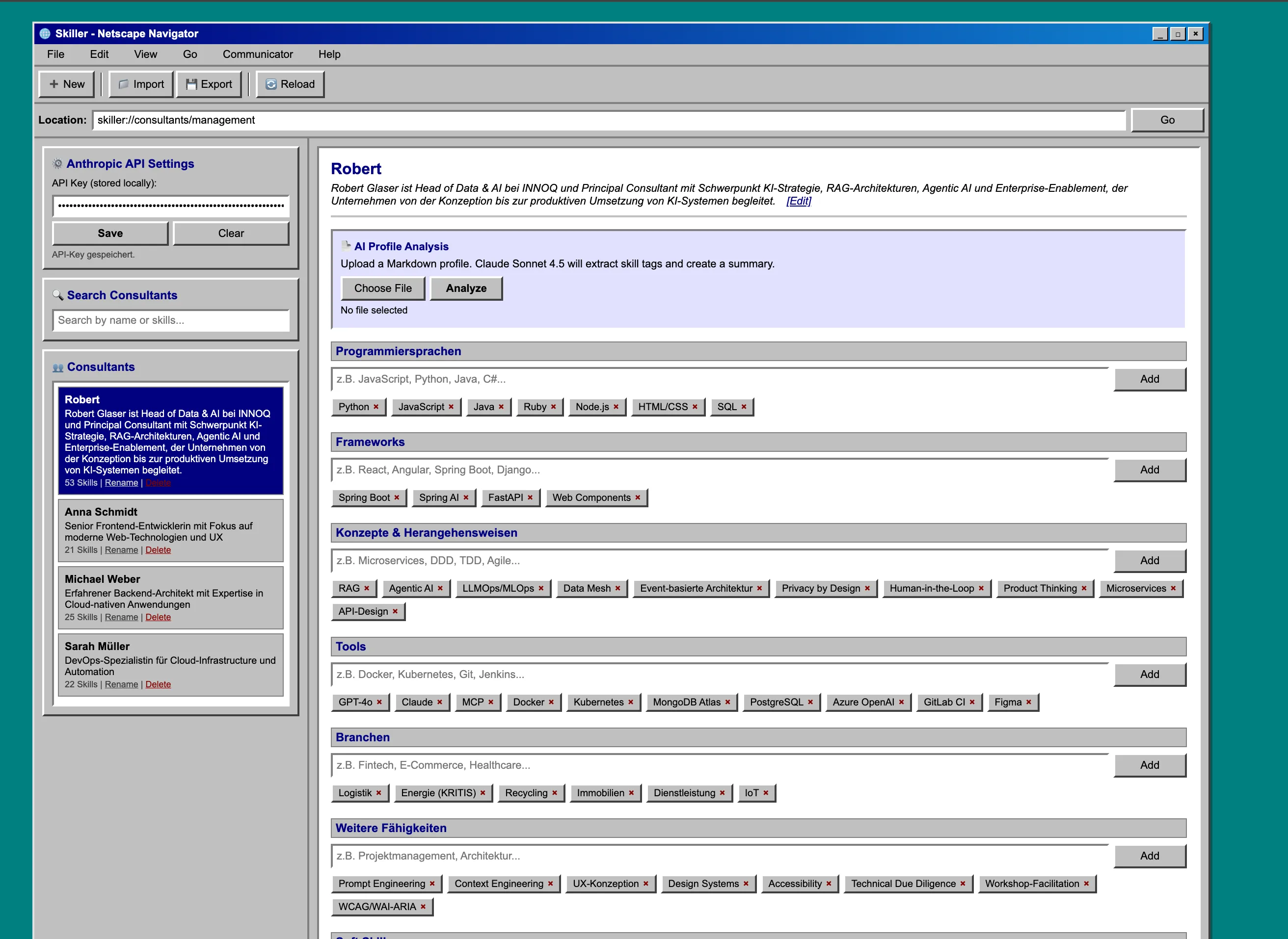
Task: Delete the consultant Sarah Müller
Action: coord(158,684)
